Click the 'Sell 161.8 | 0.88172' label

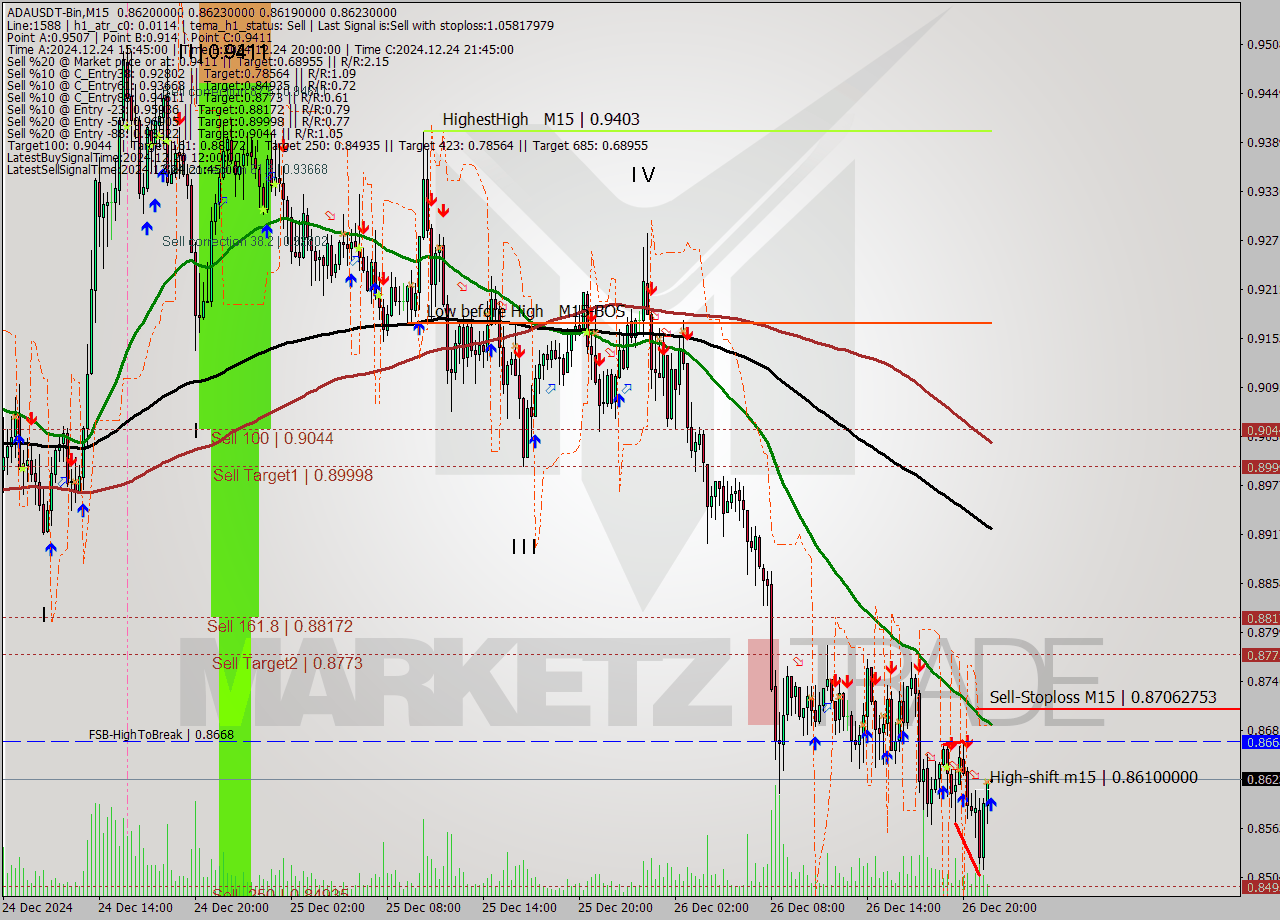point(280,626)
